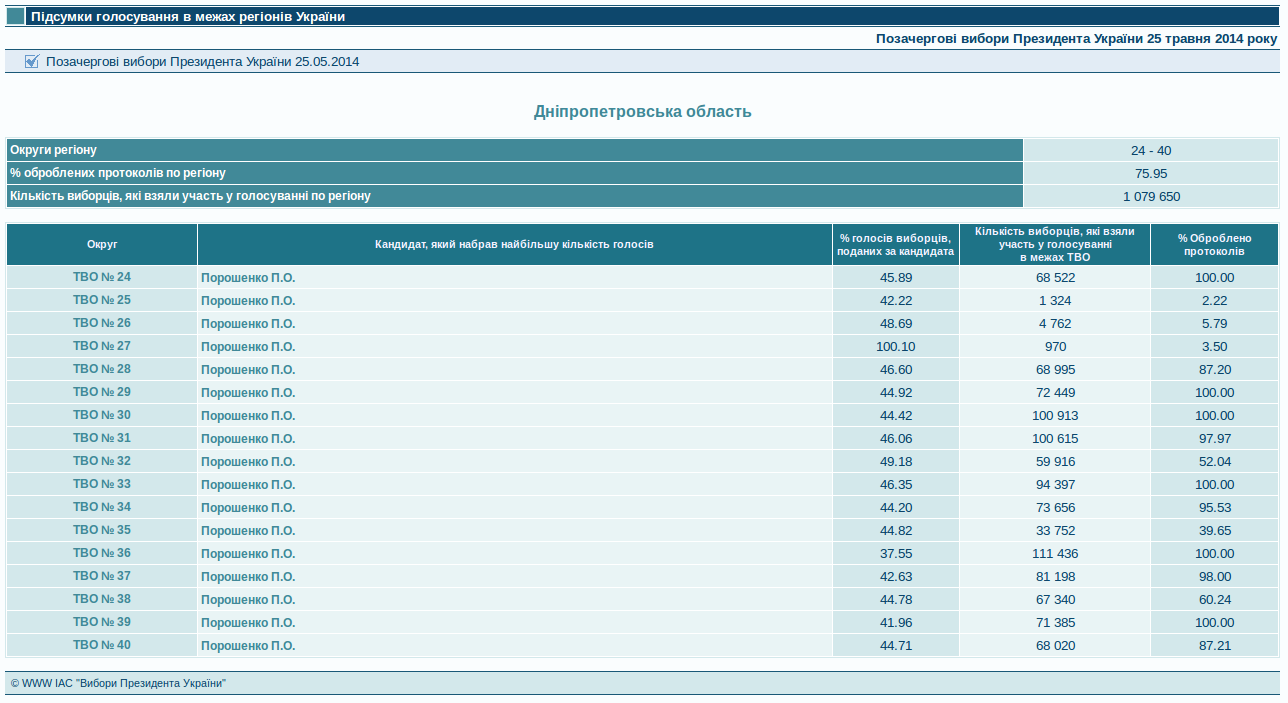1288x703 pixels.
Task: Click footer text WWW ІАС Вибори Президента України
Action: 118,683
